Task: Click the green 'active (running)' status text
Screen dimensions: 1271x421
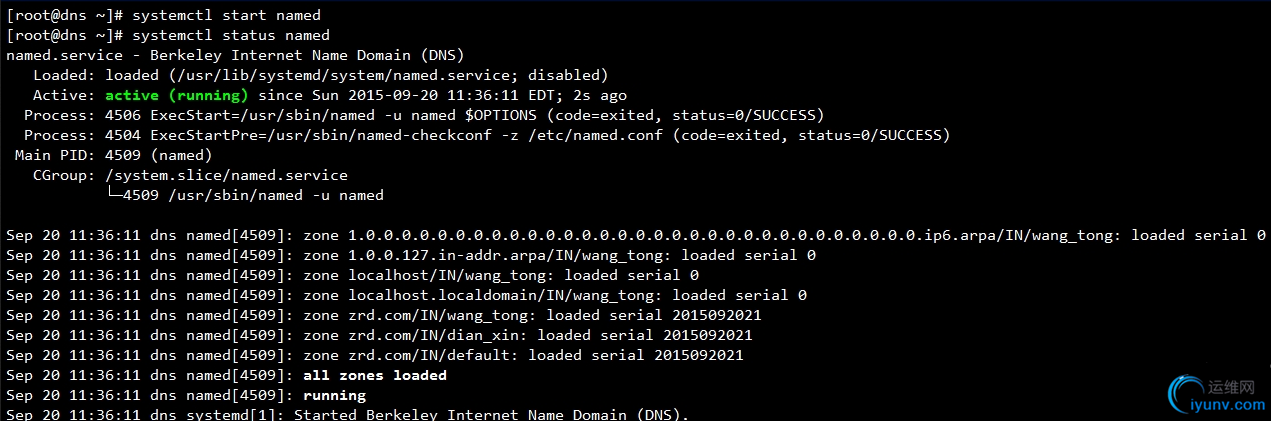Action: (176, 95)
